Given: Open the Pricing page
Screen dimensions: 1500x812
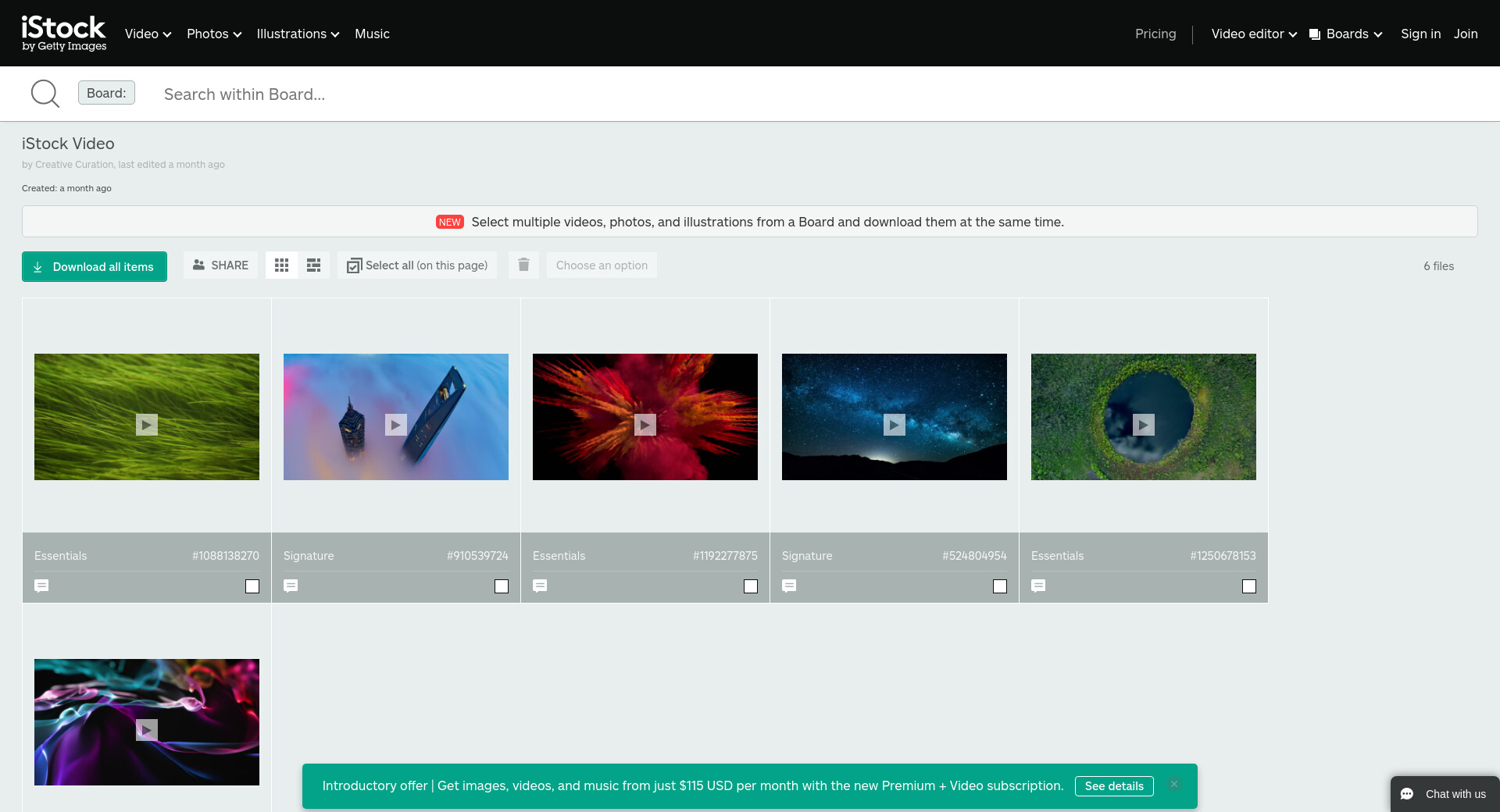Looking at the screenshot, I should pos(1155,34).
